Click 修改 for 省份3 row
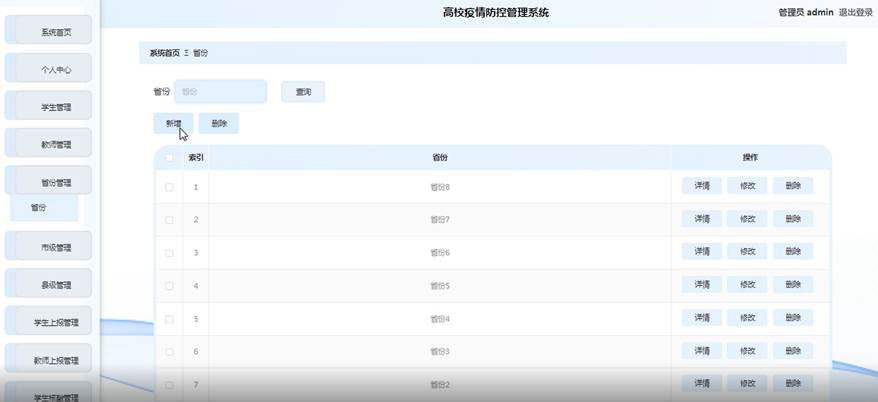Viewport: 878px width, 402px height. [x=748, y=350]
